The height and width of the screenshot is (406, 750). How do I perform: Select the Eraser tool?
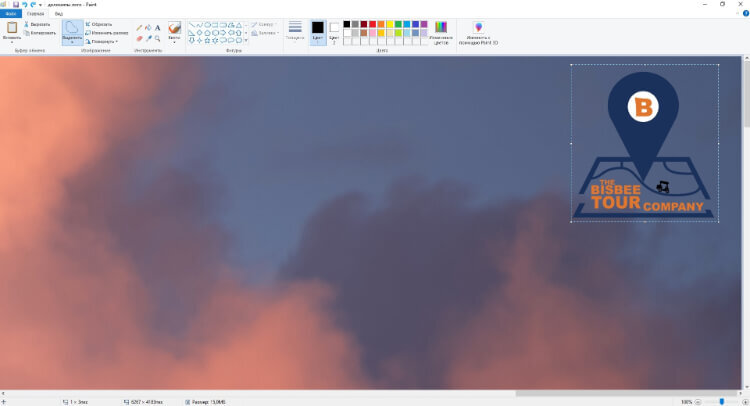pos(139,38)
